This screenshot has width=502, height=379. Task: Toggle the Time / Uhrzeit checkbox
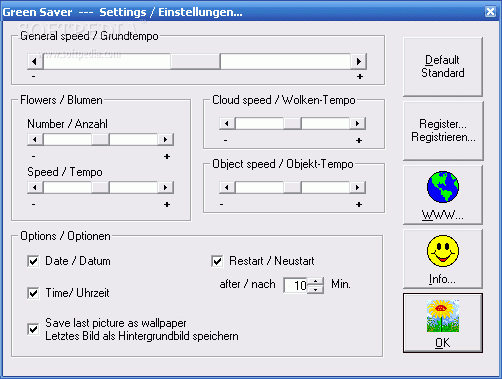click(33, 293)
